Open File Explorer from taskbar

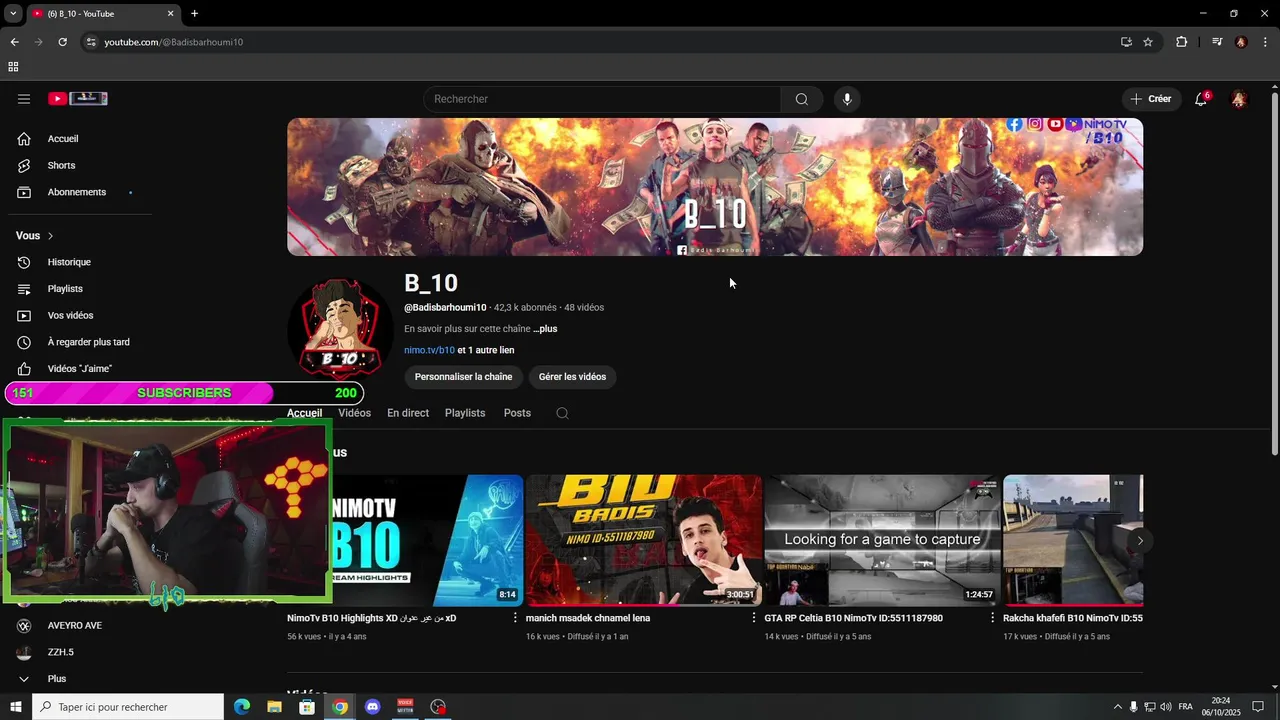coord(274,707)
